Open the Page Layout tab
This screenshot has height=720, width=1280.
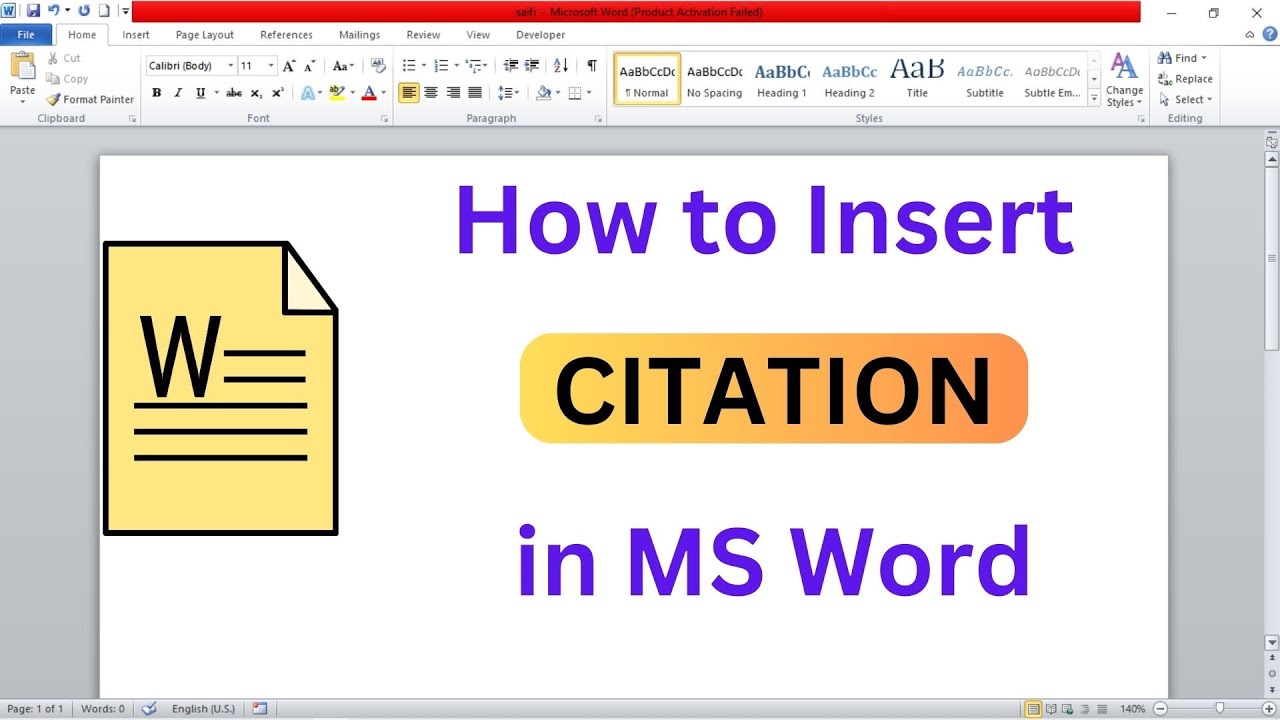[205, 35]
